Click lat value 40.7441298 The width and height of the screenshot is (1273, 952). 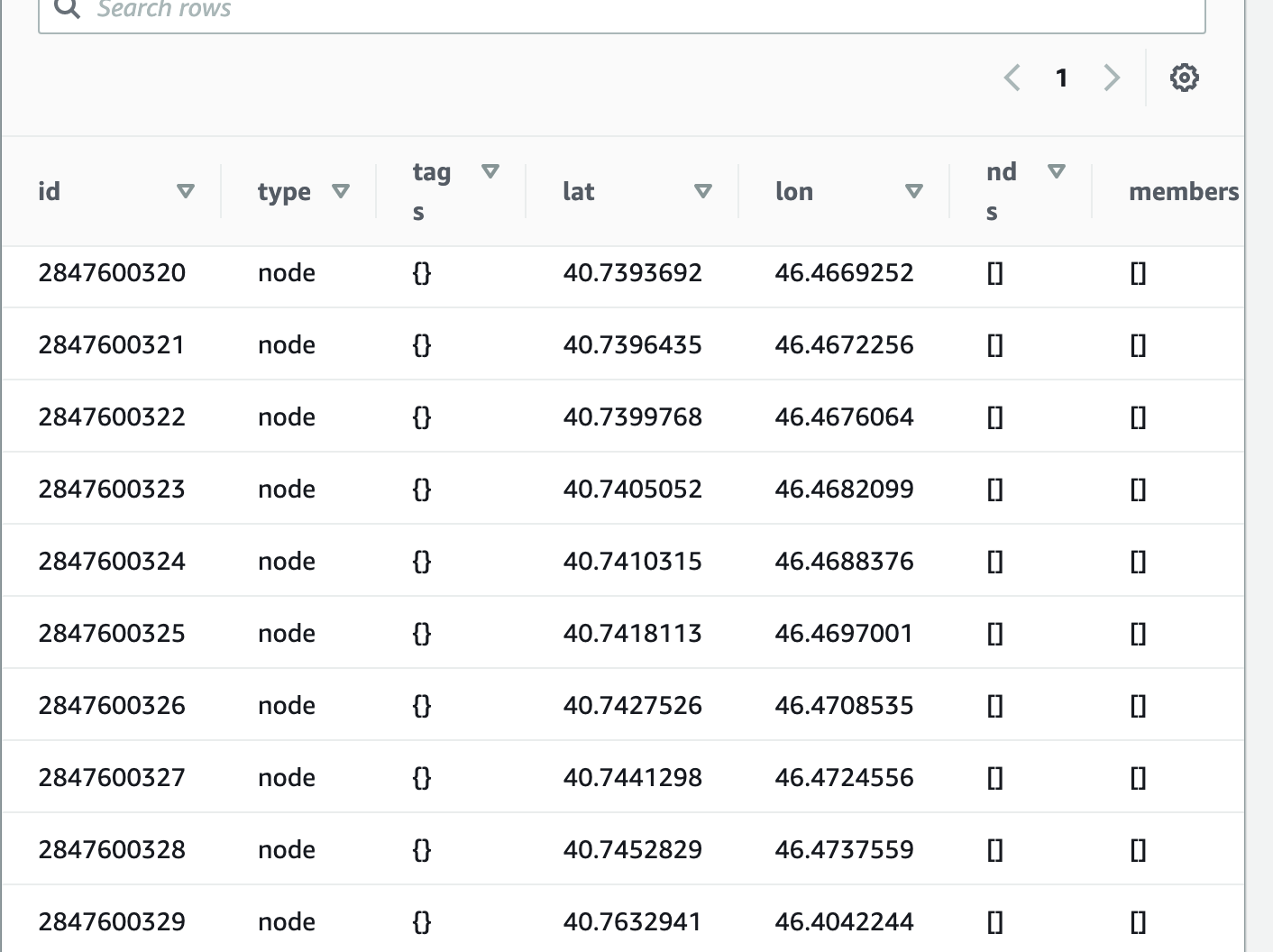tap(632, 777)
